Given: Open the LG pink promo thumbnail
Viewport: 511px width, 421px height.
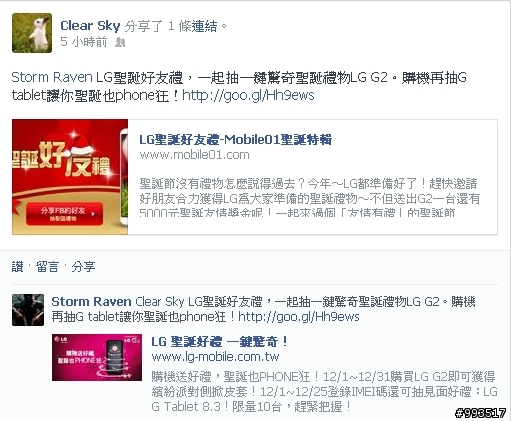Looking at the screenshot, I should 97,357.
